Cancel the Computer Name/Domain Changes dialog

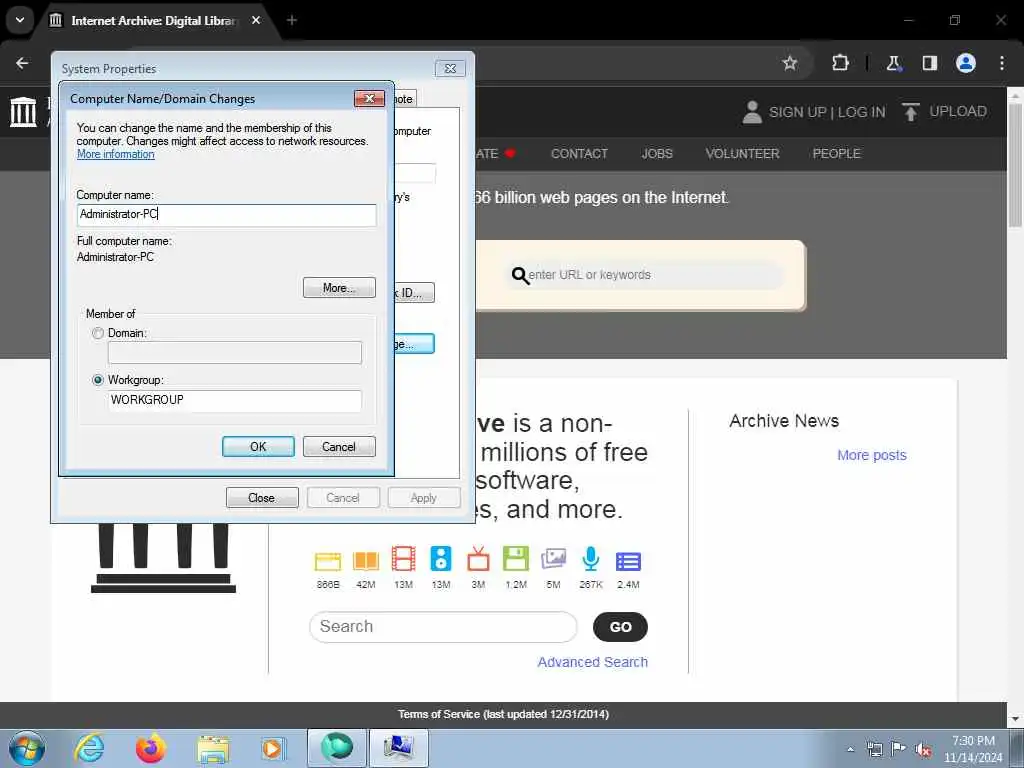click(x=339, y=447)
